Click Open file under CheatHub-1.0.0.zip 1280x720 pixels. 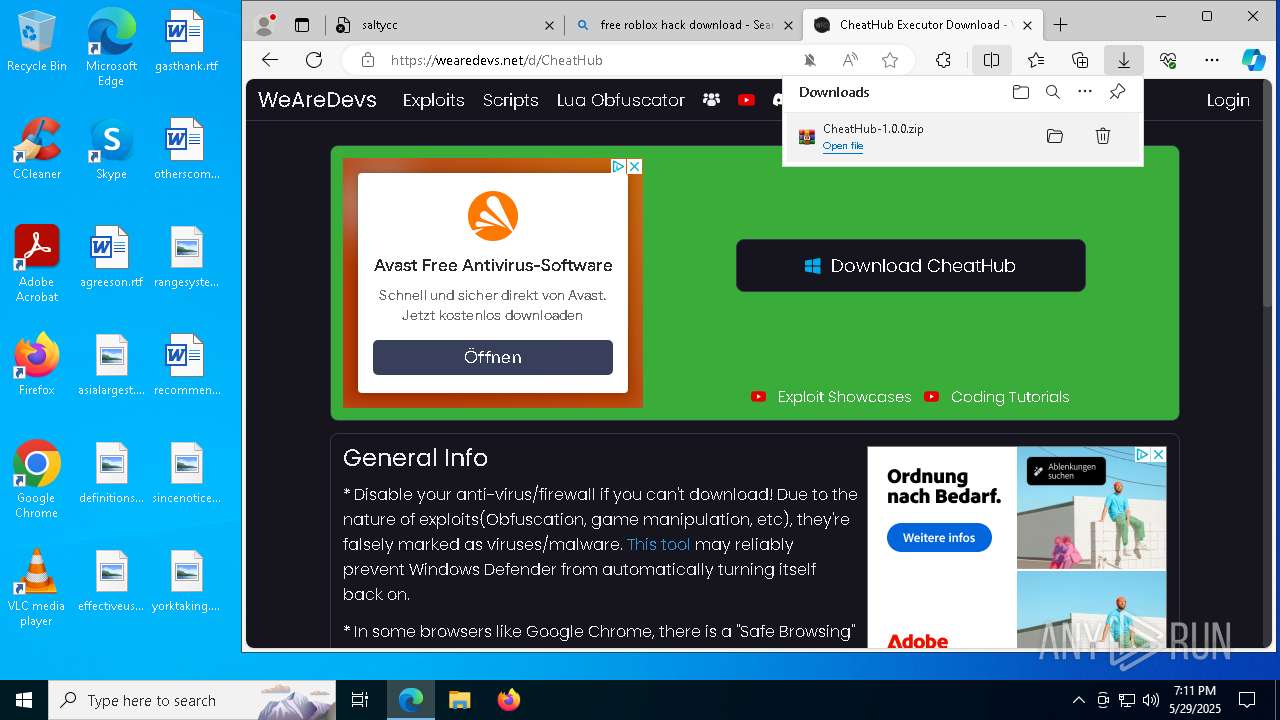[843, 146]
